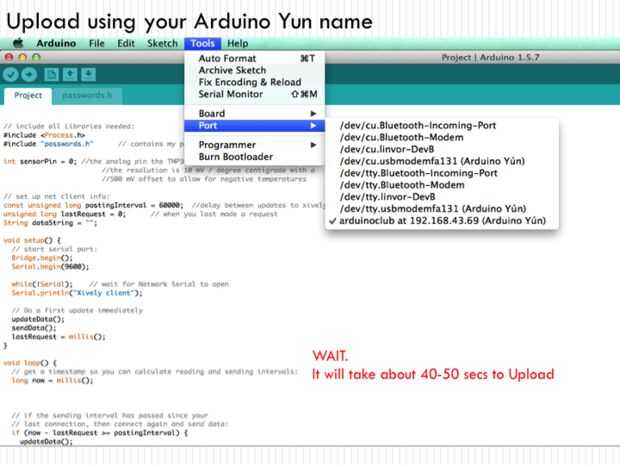This screenshot has width=620, height=465.
Task: Click the Save sketch down-arrow icon
Action: pos(88,74)
